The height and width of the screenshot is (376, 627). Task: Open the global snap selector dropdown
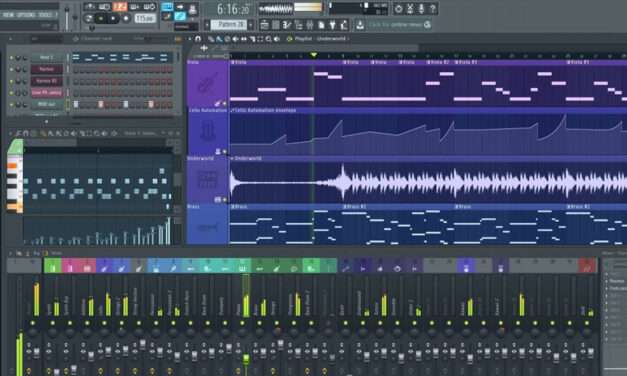tap(186, 27)
